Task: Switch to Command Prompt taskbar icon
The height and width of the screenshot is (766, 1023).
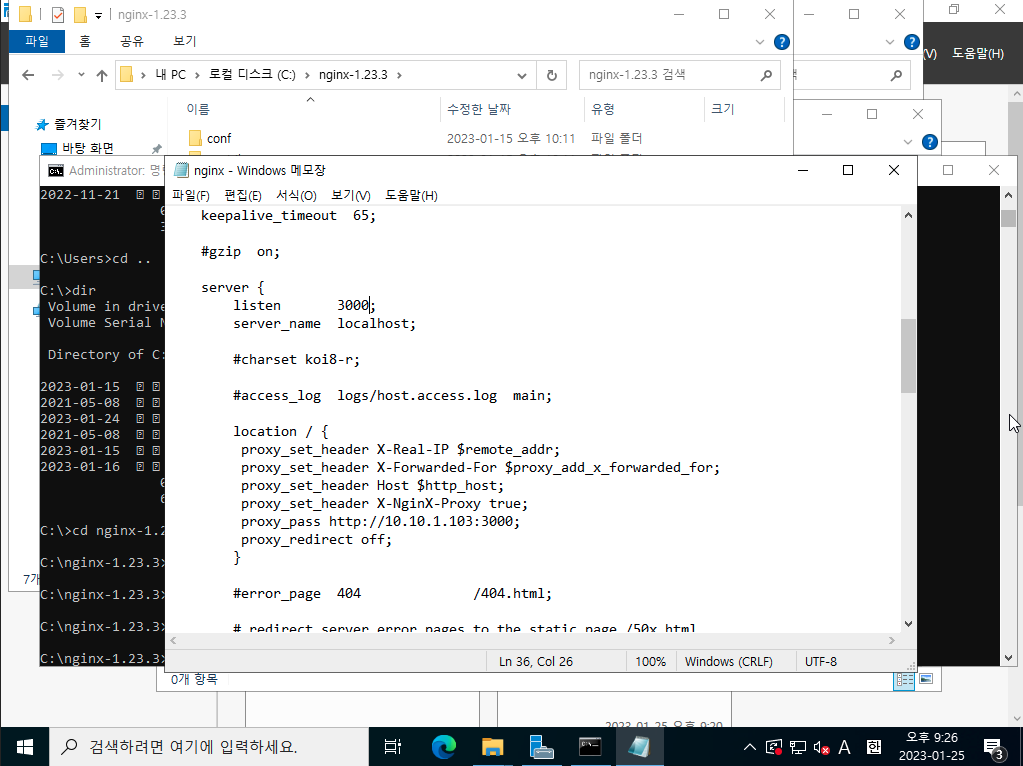Action: [x=590, y=746]
